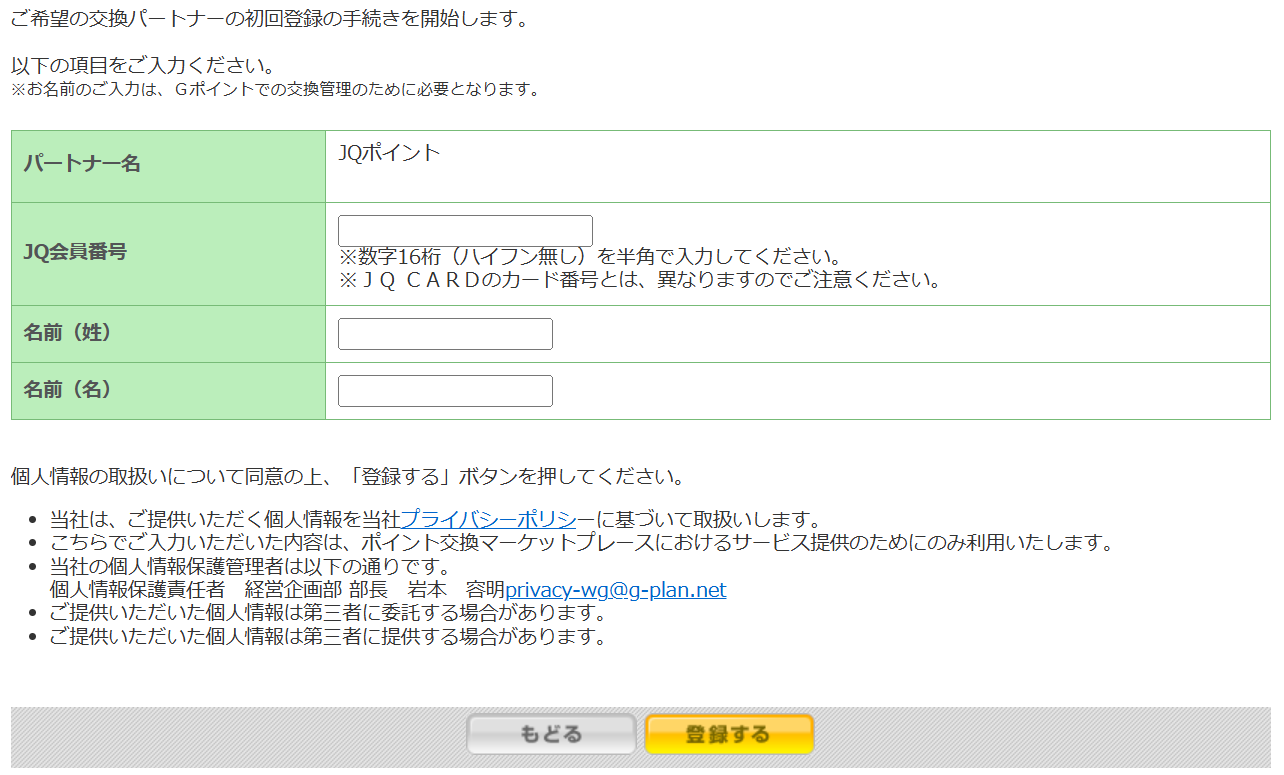Click the ＪＱ ＣＡＲＤ card number warning note
The image size is (1284, 775).
[640, 280]
